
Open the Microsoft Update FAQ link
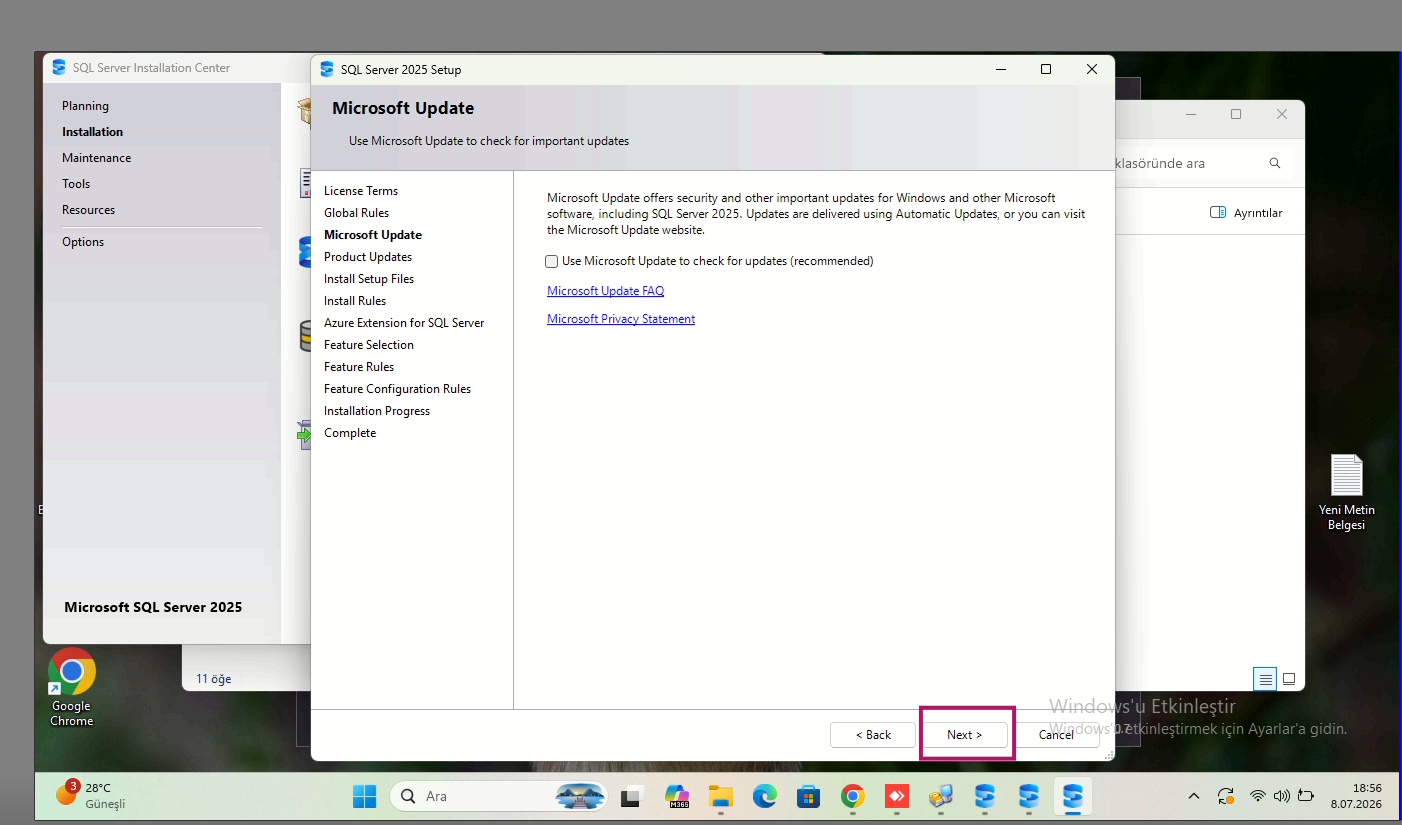coord(605,291)
